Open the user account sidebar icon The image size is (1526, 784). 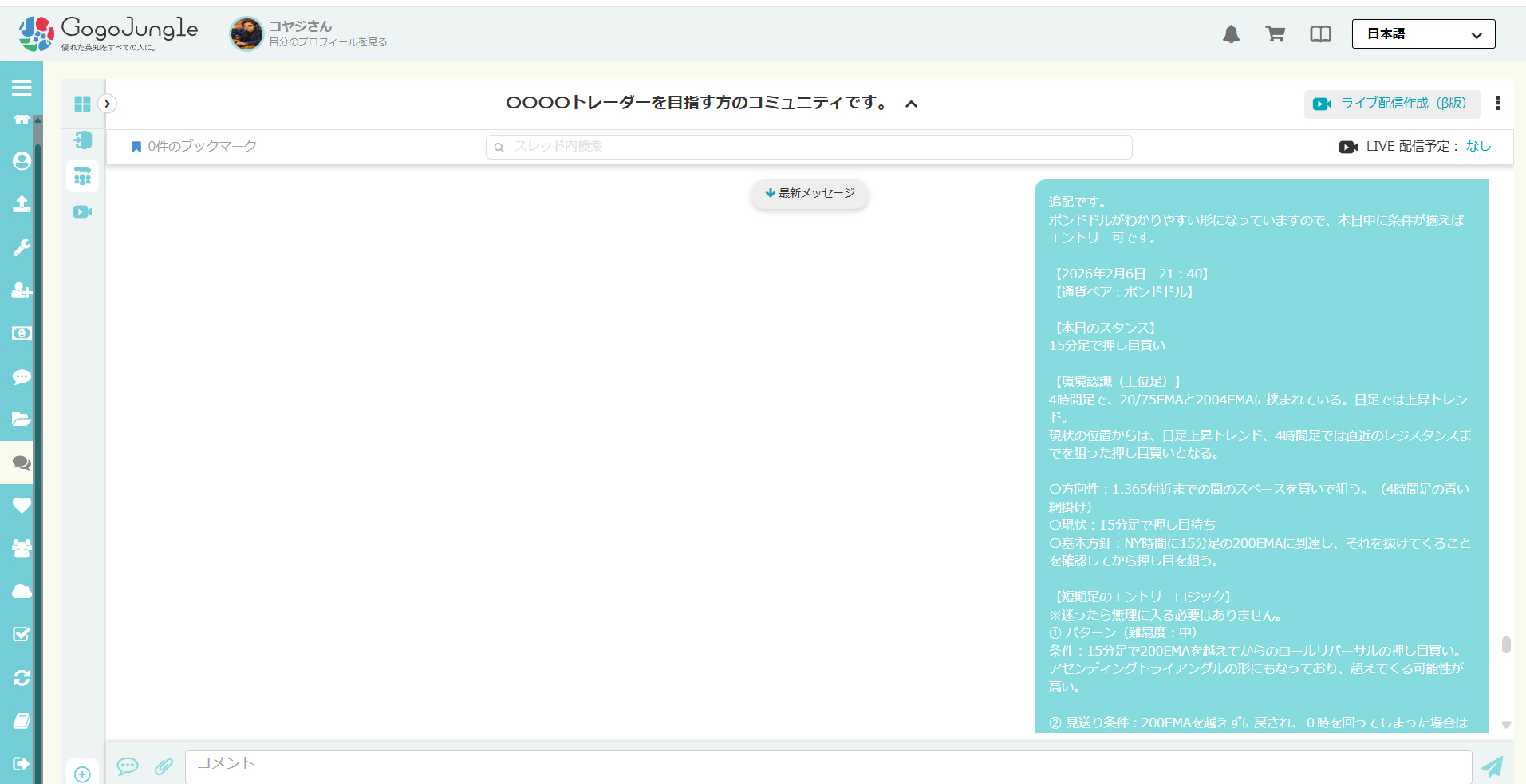(x=22, y=161)
